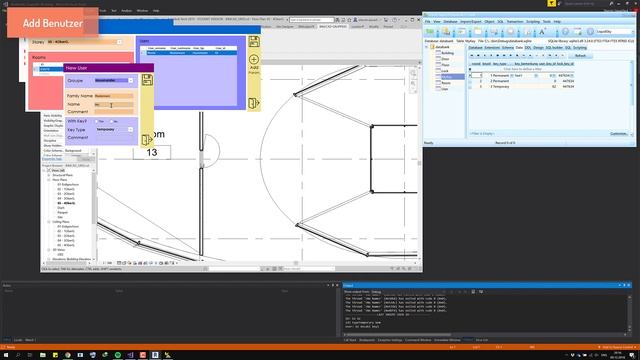Click the Refresh button in data grid

[580, 56]
